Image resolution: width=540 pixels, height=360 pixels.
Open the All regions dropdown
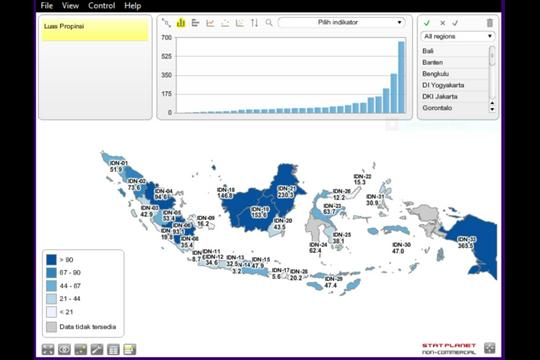[x=458, y=36]
